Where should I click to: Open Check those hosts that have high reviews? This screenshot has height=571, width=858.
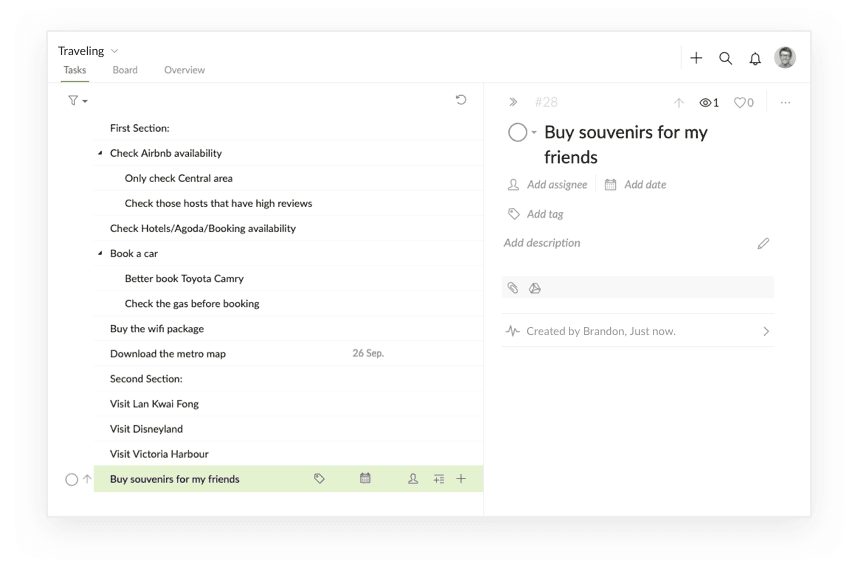[288, 203]
